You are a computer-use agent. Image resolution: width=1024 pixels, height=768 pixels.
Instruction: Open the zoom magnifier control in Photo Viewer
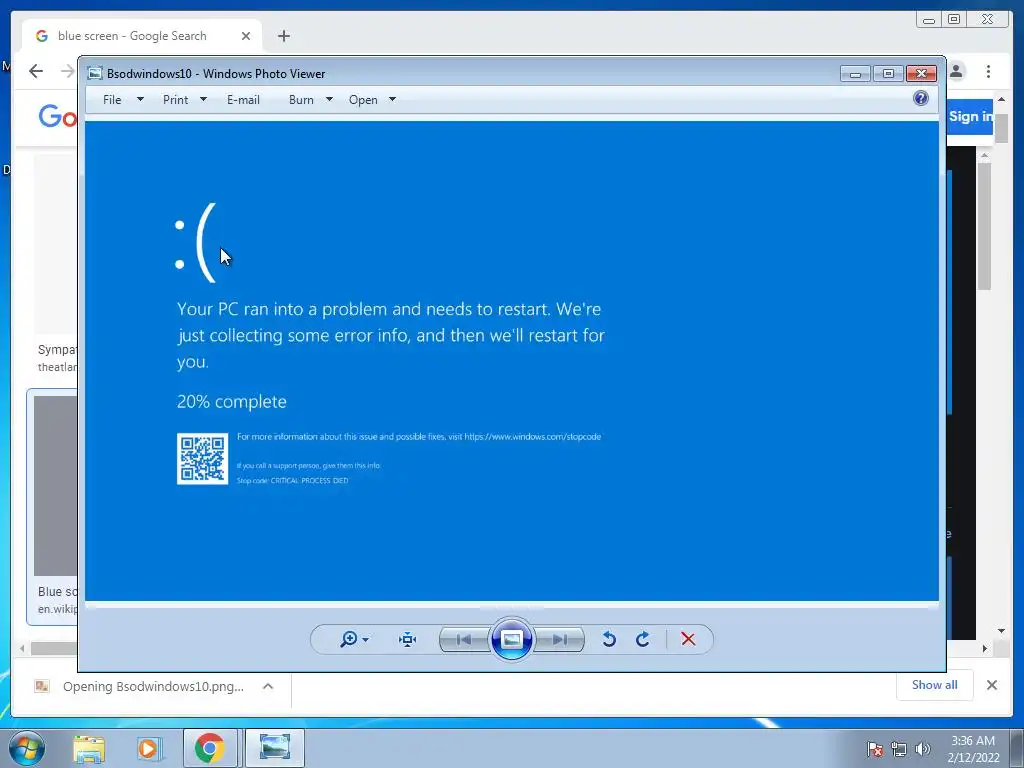coord(353,639)
